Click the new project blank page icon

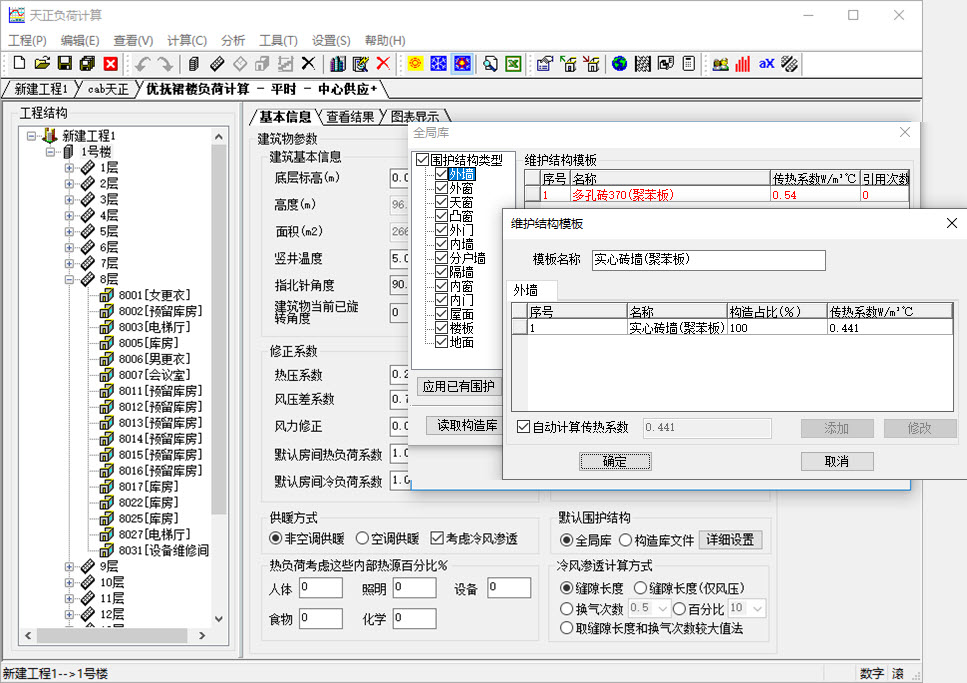coord(19,63)
